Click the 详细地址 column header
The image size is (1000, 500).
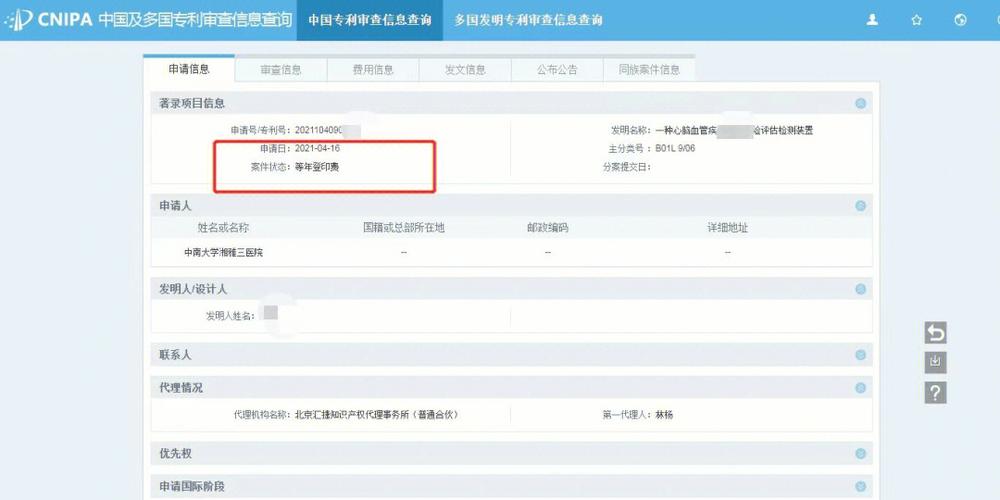coord(727,228)
